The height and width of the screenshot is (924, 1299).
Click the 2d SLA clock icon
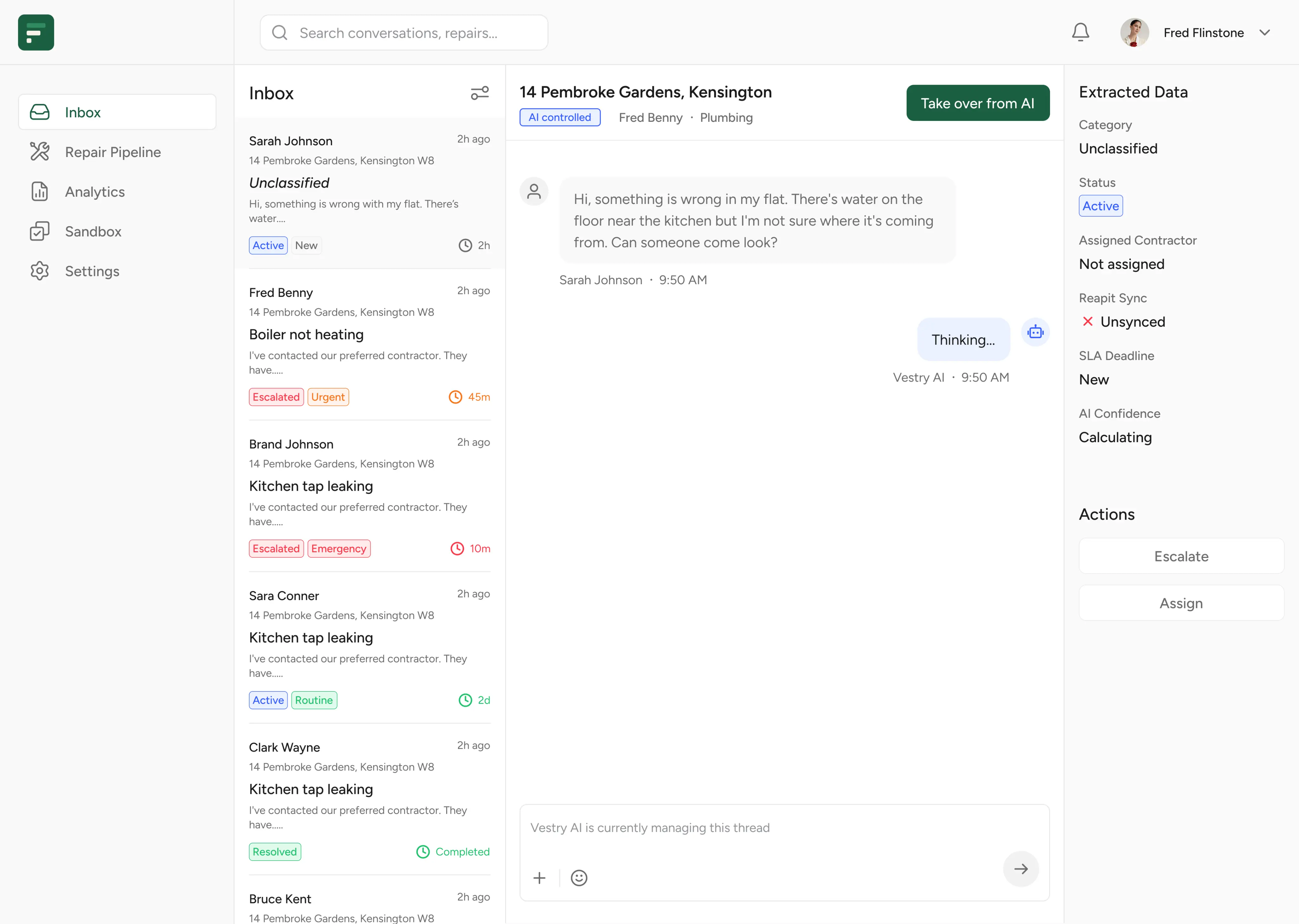(x=465, y=700)
